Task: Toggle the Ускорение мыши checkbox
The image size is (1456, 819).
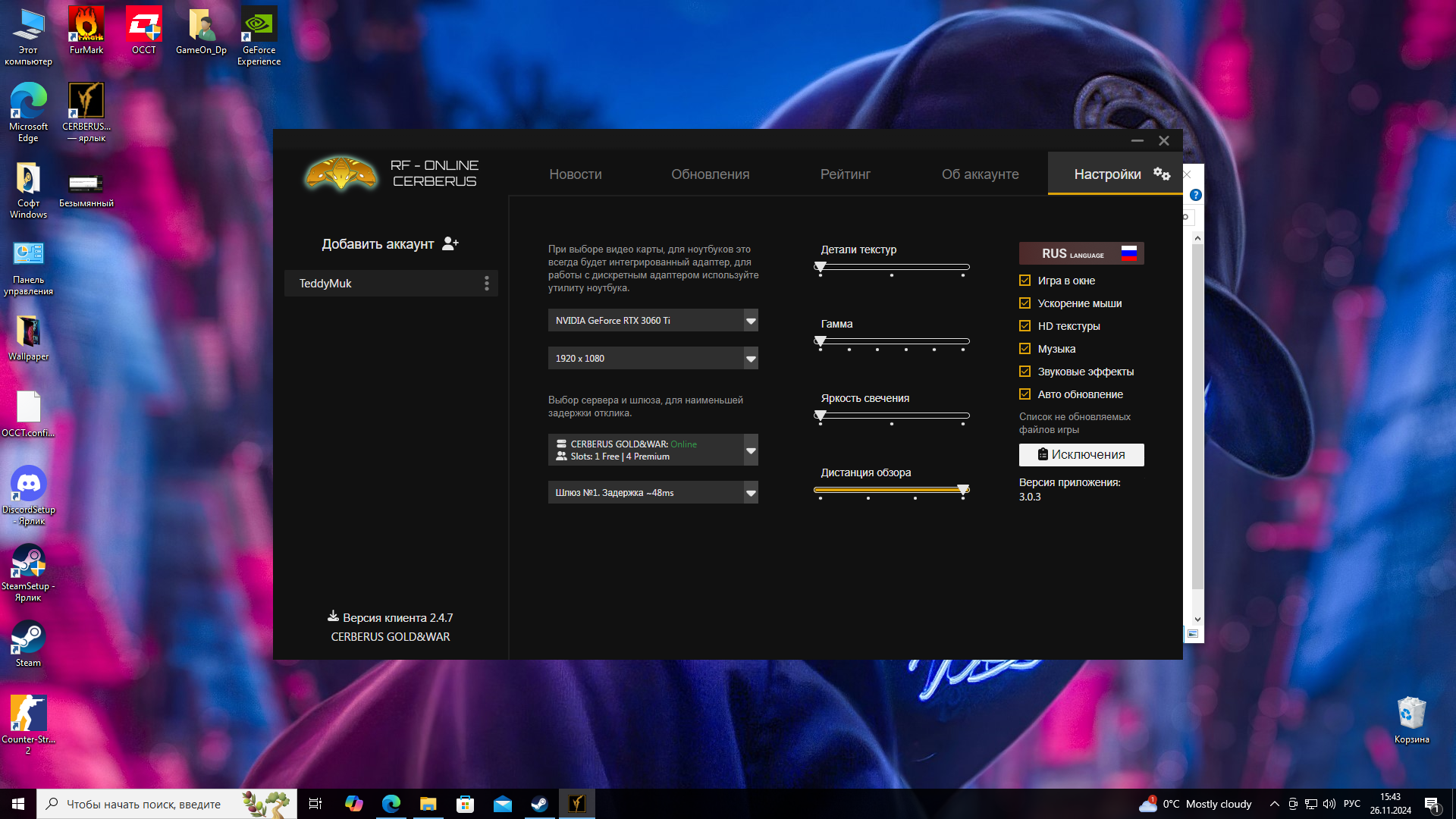Action: coord(1025,303)
